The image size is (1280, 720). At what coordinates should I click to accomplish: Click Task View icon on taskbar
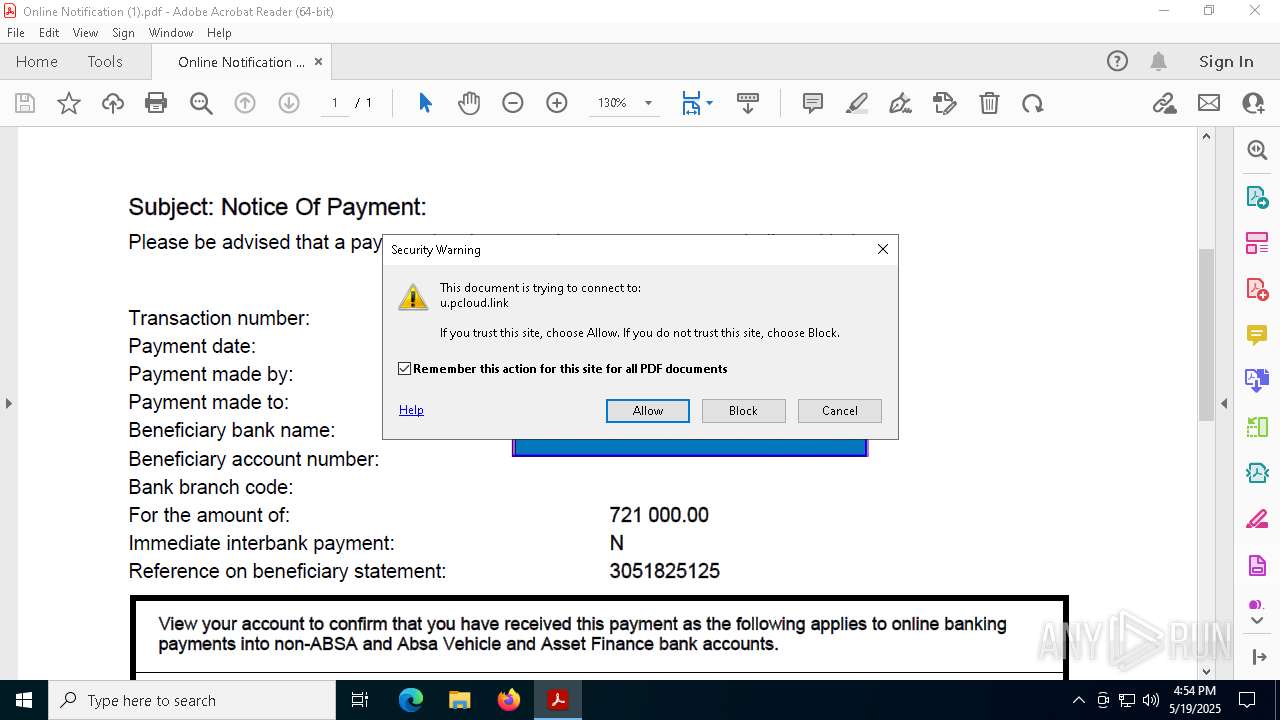(x=361, y=700)
